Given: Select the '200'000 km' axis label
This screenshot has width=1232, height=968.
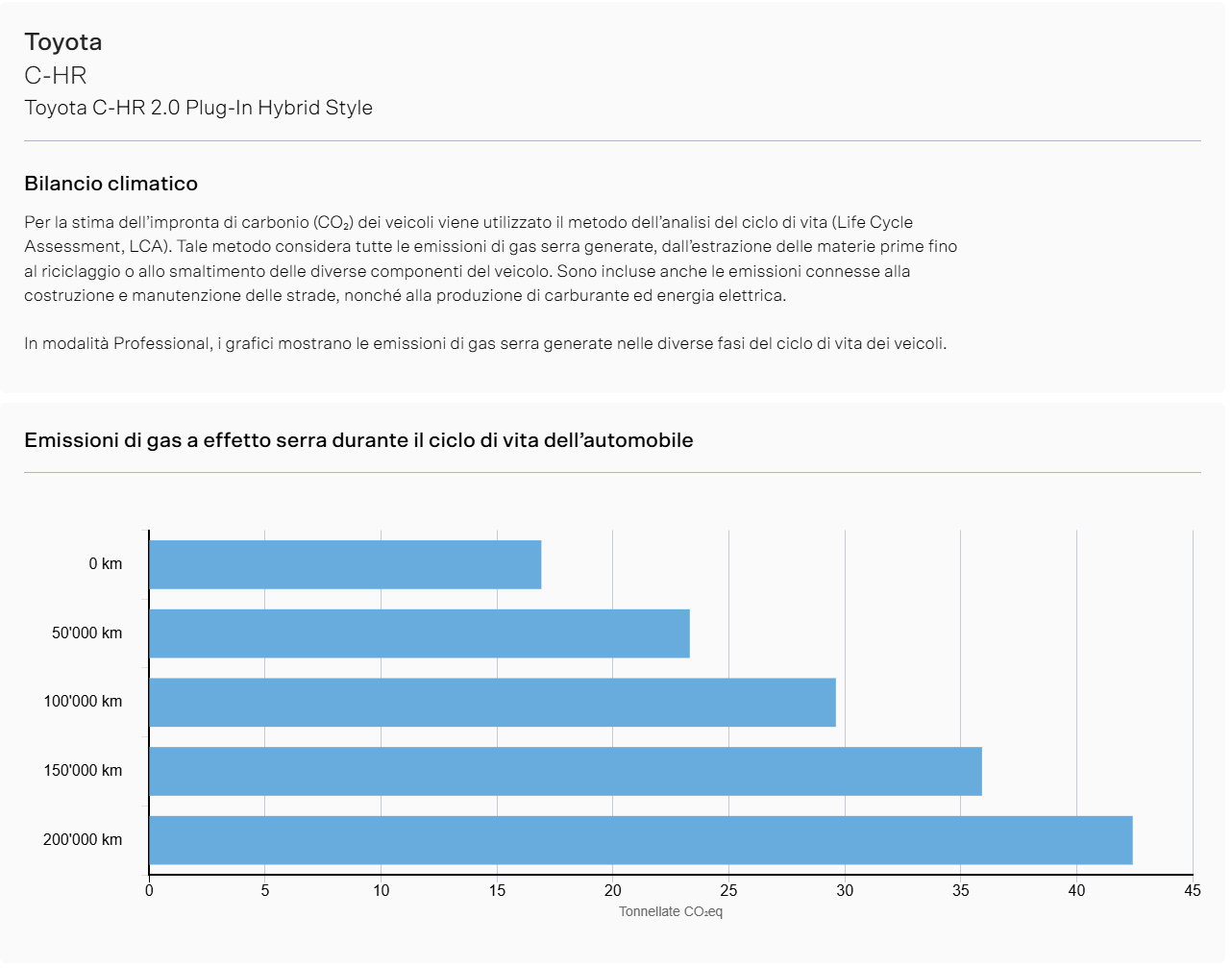Looking at the screenshot, I should pos(83,840).
